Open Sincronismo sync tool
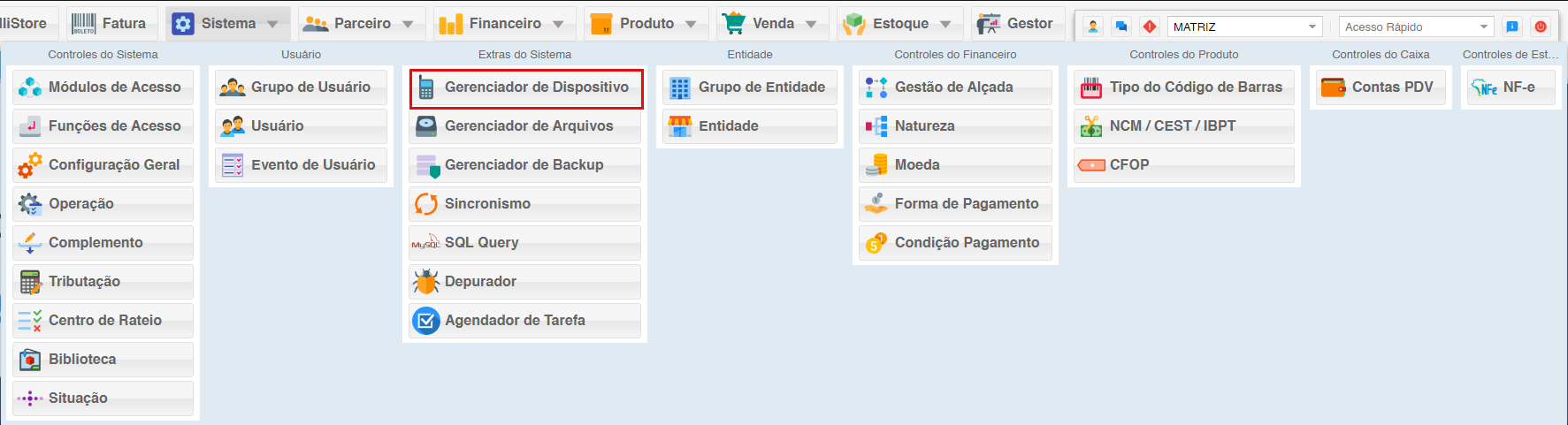The width and height of the screenshot is (1568, 425). [525, 204]
